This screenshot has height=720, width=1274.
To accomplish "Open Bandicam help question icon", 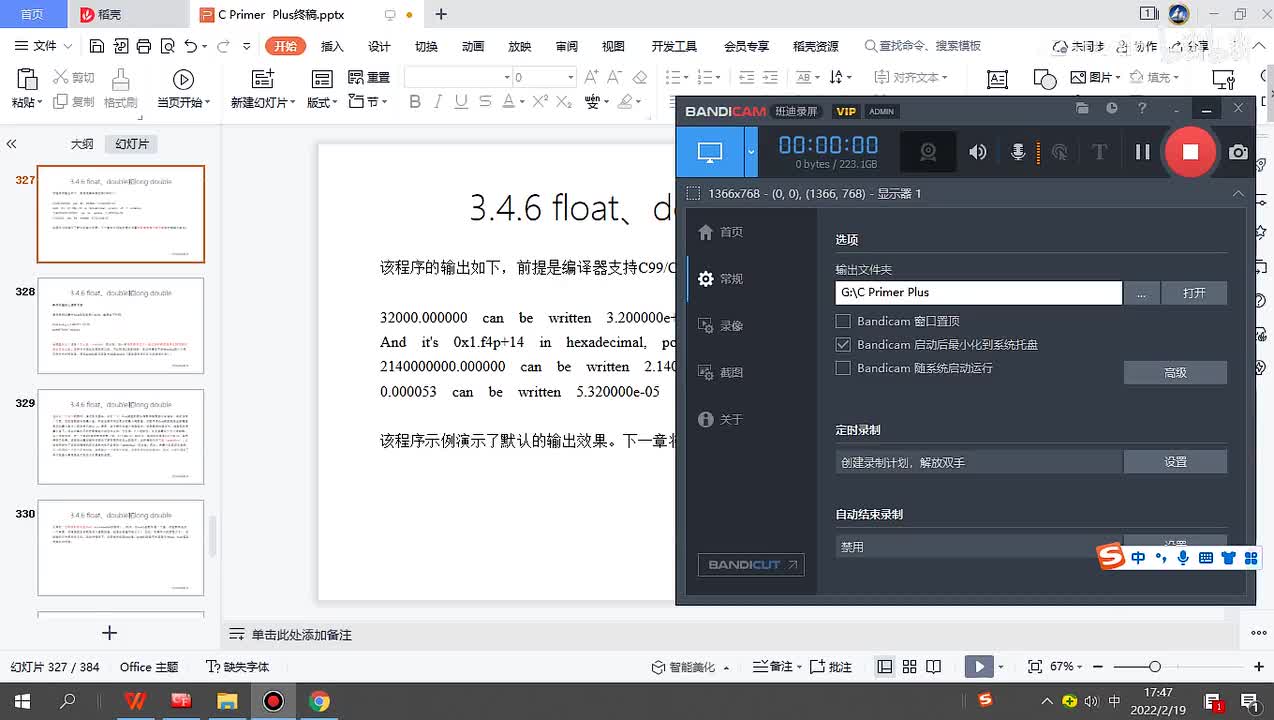I will tap(1142, 109).
